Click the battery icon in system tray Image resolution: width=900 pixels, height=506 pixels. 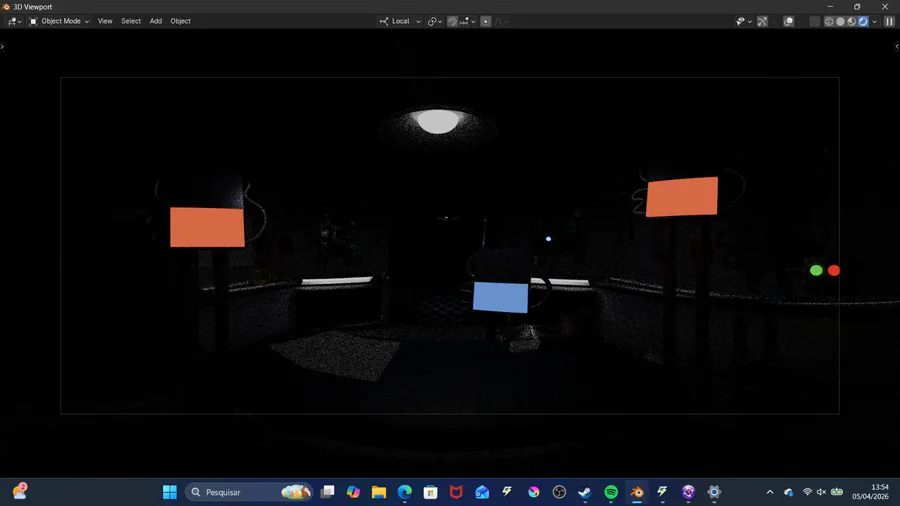(837, 492)
